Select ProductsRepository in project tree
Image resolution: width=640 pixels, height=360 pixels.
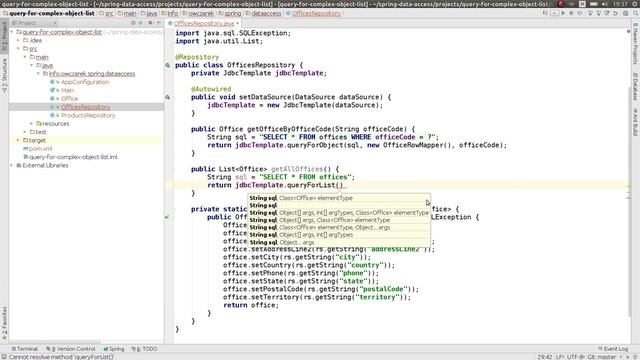point(88,115)
